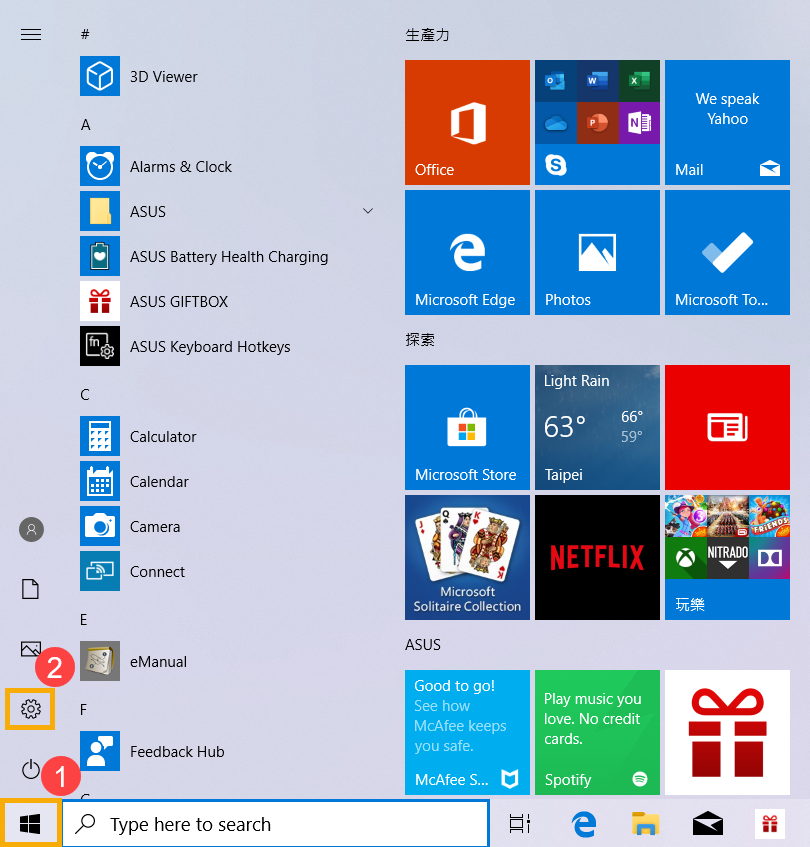Click the "Feedback Hub" label
Screen dimensions: 810x847
click(x=177, y=751)
